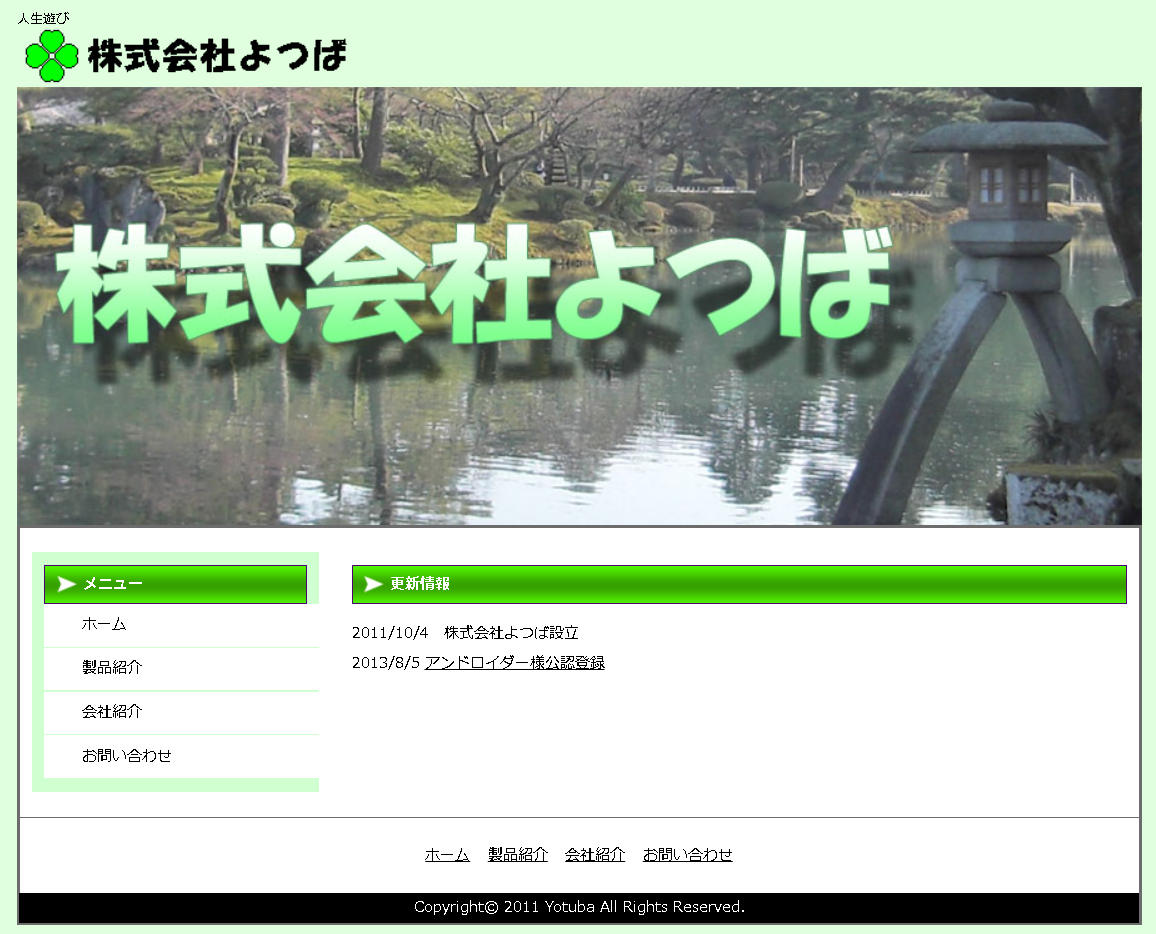Open the アンドロイダー様公認登録 link
This screenshot has width=1156, height=934.
click(514, 663)
